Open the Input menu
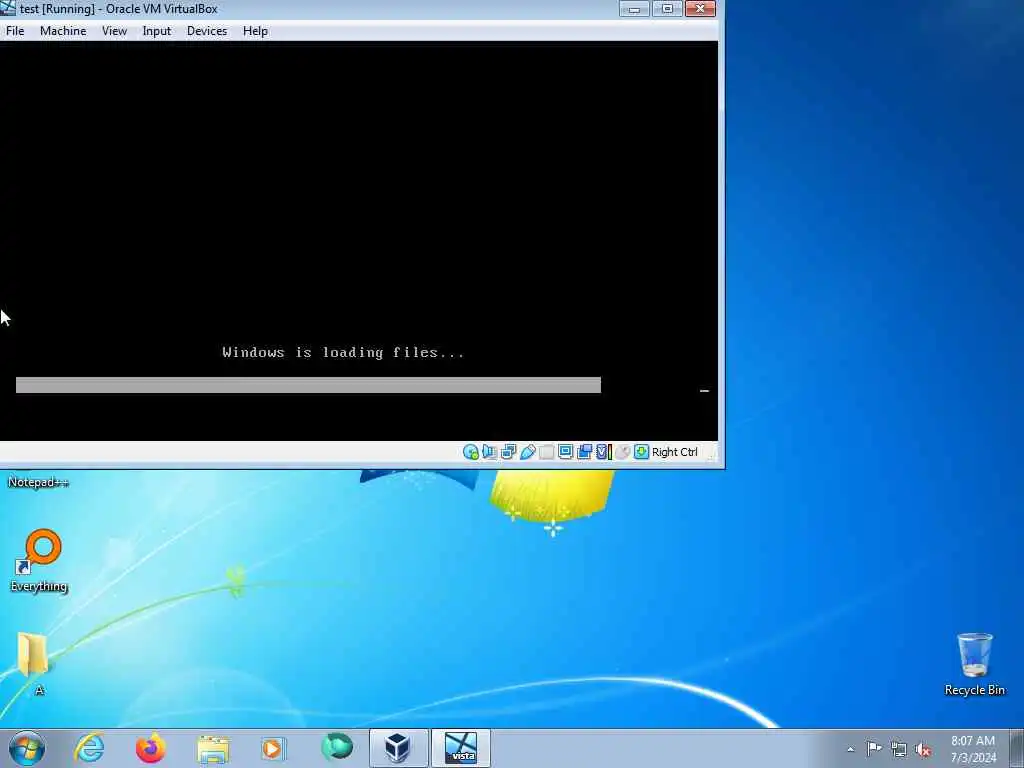The height and width of the screenshot is (768, 1024). click(x=157, y=31)
